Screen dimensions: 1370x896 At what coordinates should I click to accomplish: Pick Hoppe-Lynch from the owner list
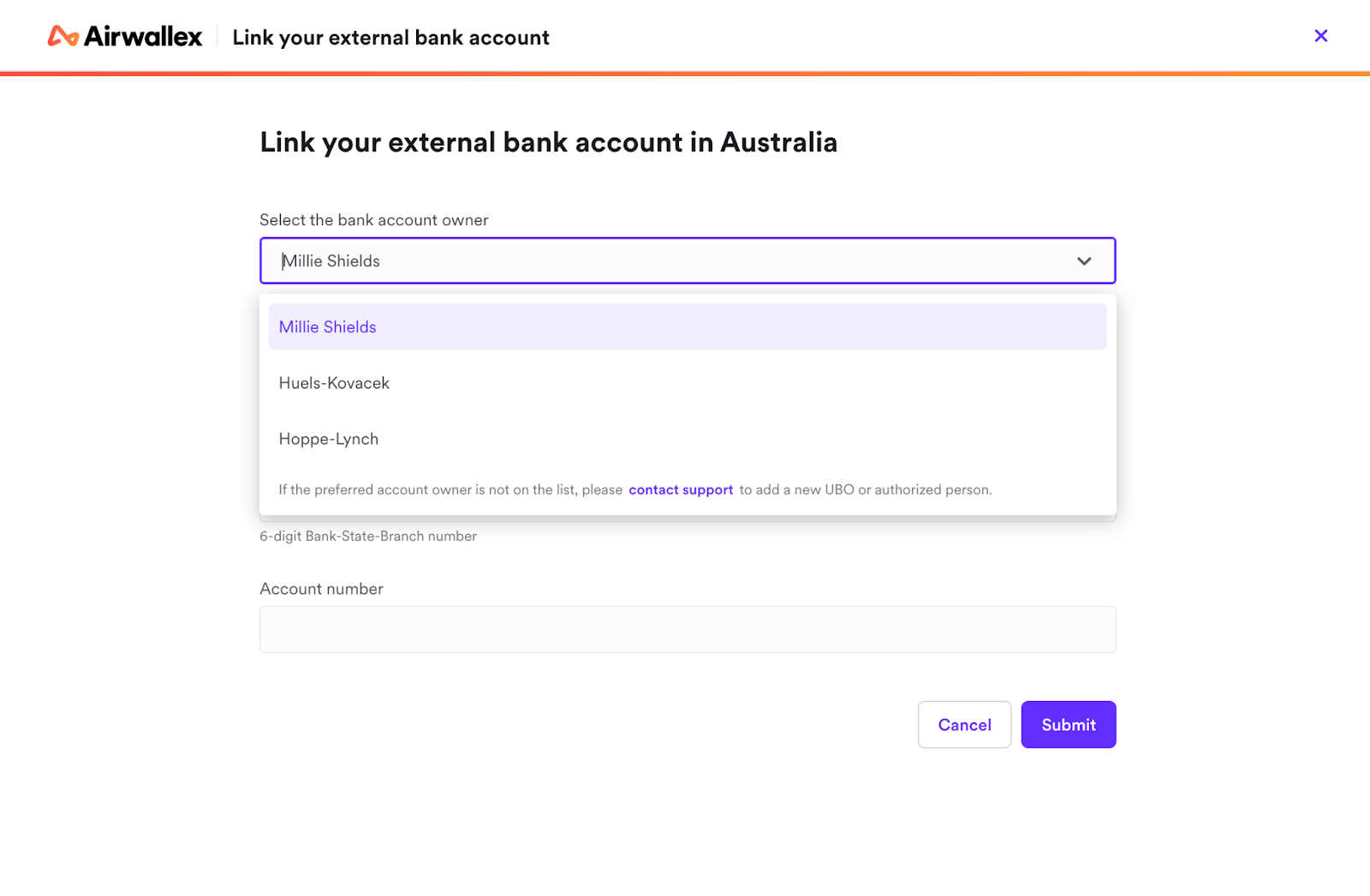[328, 438]
